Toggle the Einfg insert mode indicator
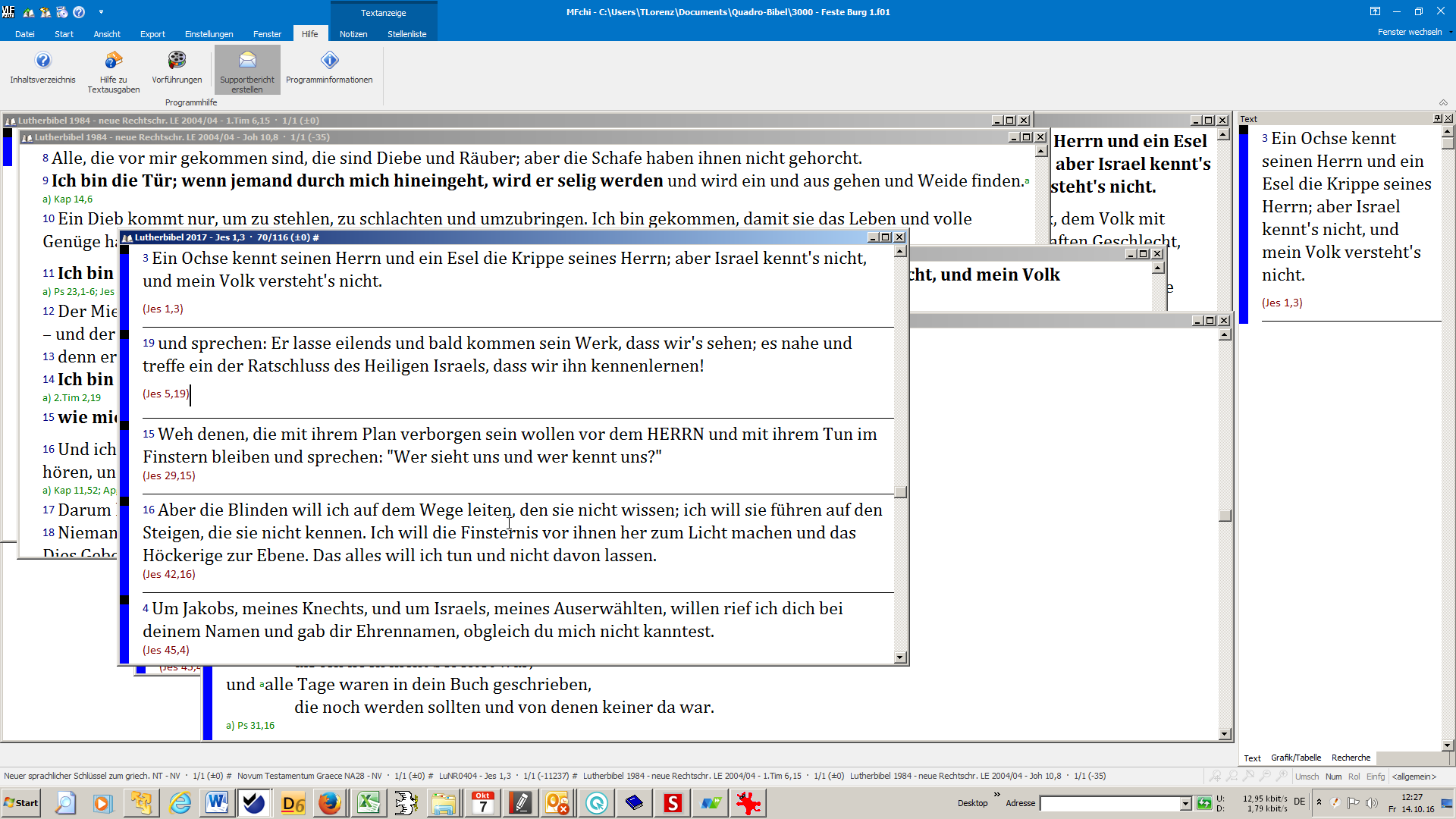Image resolution: width=1456 pixels, height=819 pixels. (x=1375, y=777)
